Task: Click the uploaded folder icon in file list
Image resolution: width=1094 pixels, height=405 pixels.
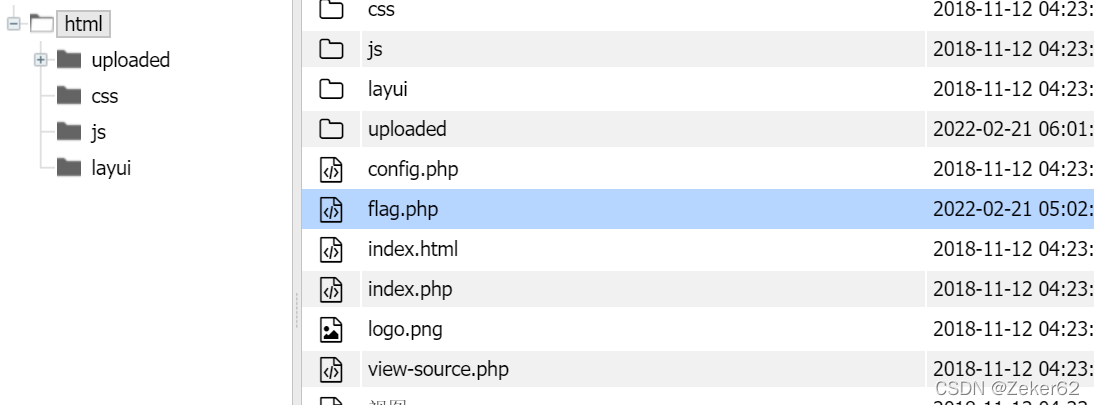Action: pos(331,129)
